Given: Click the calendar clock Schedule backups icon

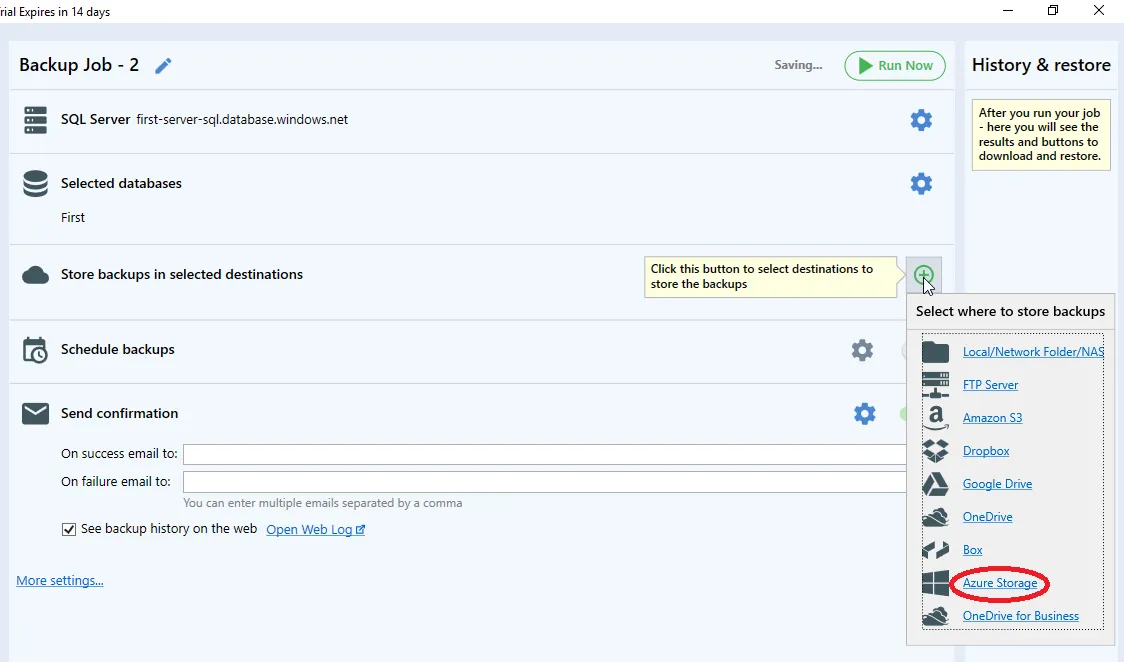Looking at the screenshot, I should (35, 350).
